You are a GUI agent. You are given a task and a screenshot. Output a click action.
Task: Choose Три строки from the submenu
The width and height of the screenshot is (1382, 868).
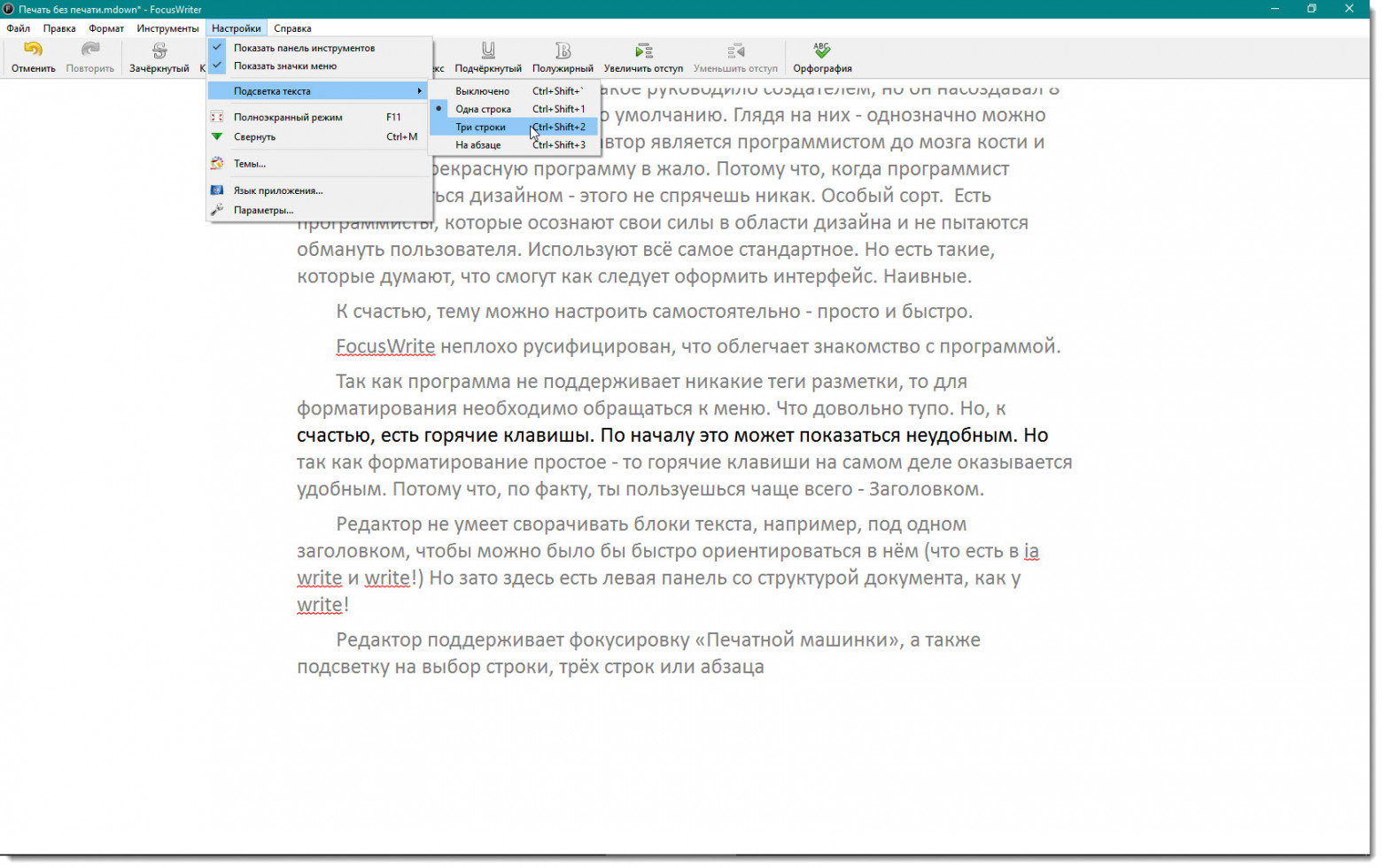coord(480,127)
